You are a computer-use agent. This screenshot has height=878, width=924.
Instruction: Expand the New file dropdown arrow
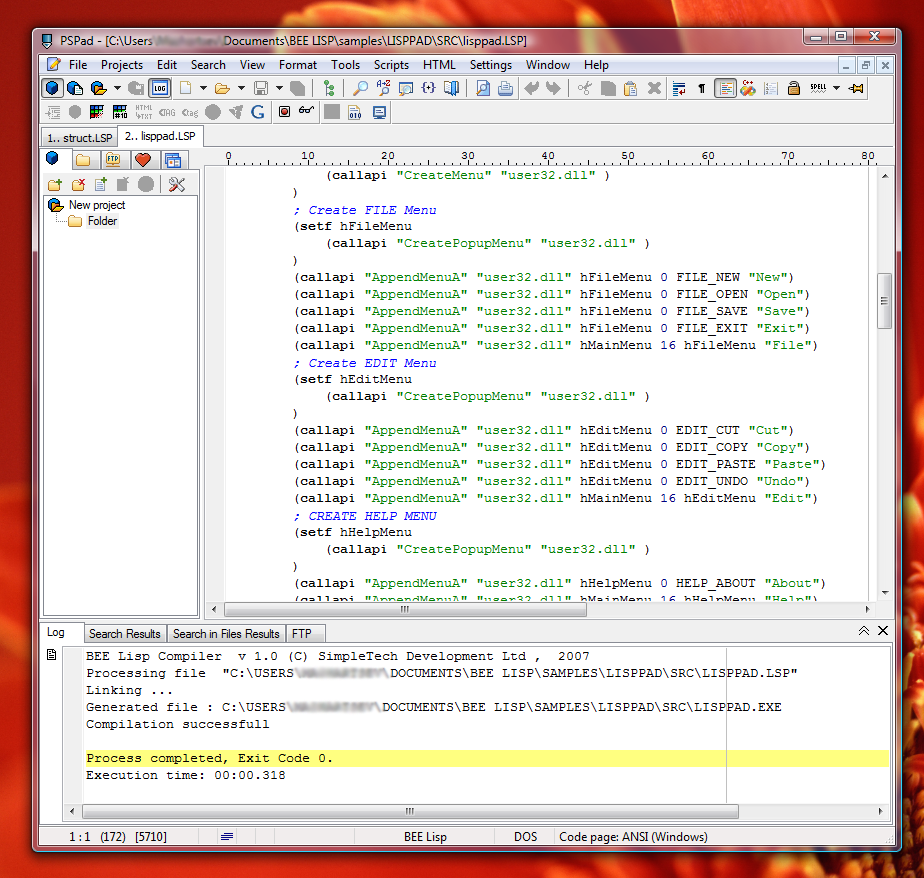pyautogui.click(x=203, y=88)
